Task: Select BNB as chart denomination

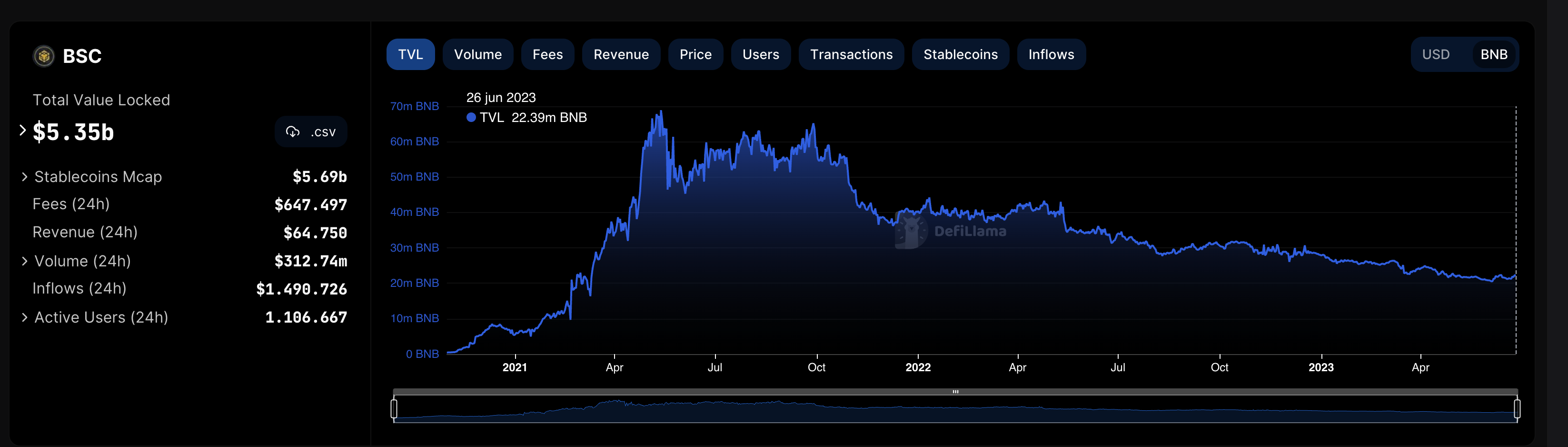Action: (x=1493, y=55)
